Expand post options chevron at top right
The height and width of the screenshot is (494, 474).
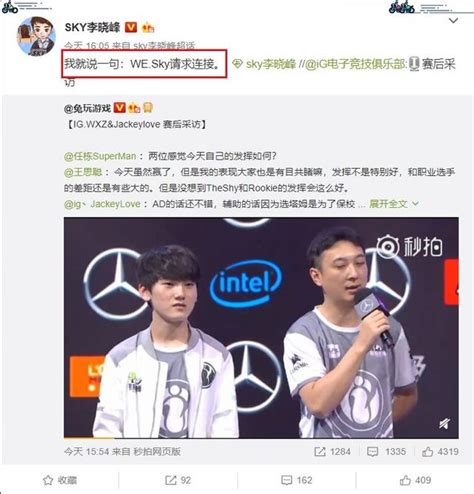click(453, 21)
